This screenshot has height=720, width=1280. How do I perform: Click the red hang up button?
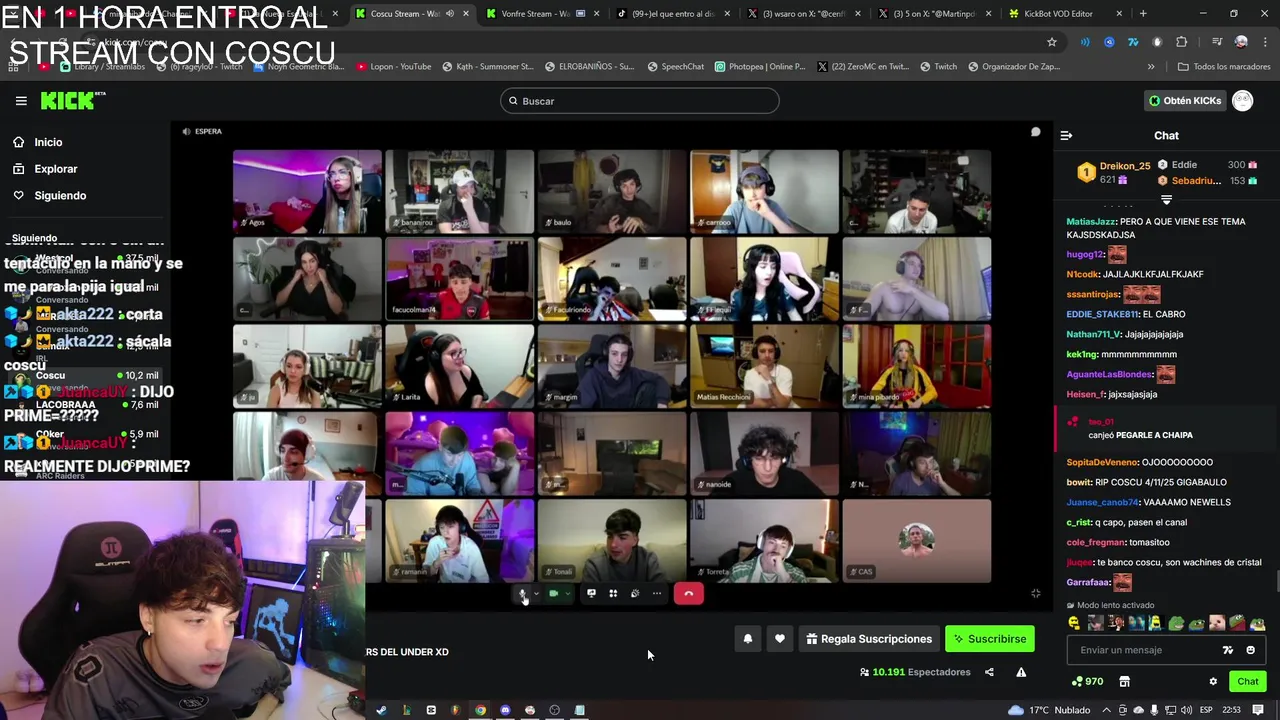coord(688,594)
